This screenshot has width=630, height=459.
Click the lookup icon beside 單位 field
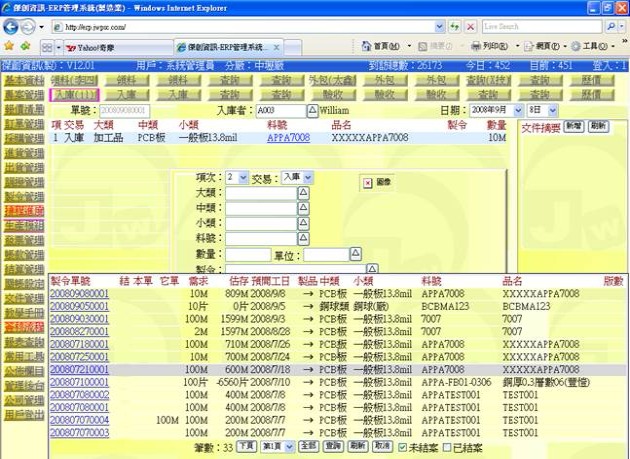pos(356,255)
